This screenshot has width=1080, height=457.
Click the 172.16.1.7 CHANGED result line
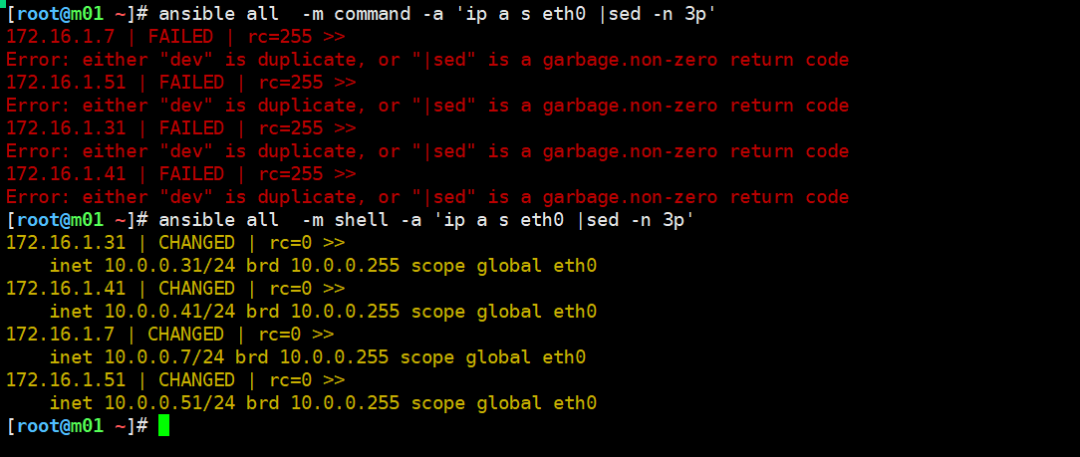tap(170, 334)
